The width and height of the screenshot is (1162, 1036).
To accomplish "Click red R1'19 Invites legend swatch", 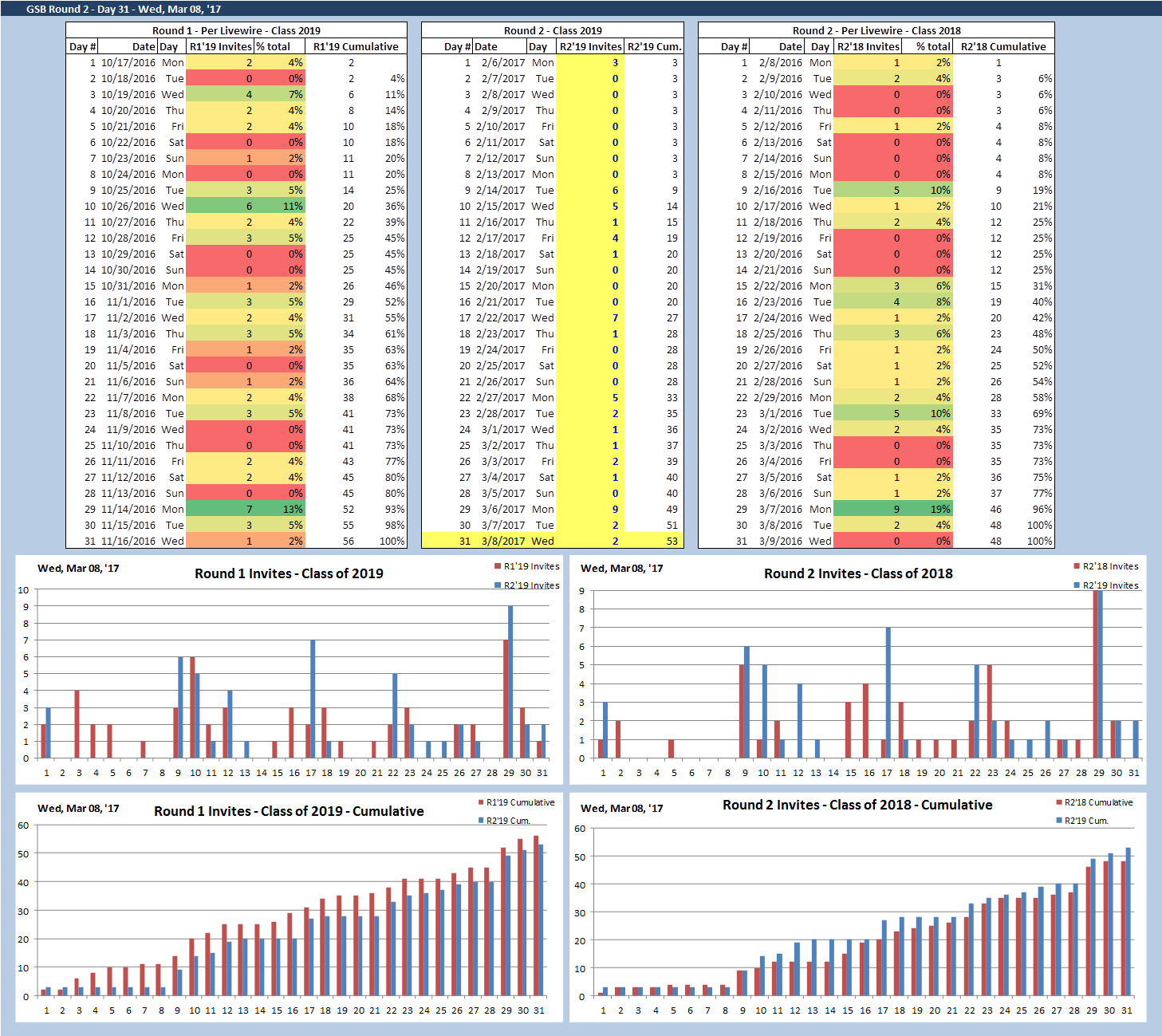I will click(x=498, y=566).
